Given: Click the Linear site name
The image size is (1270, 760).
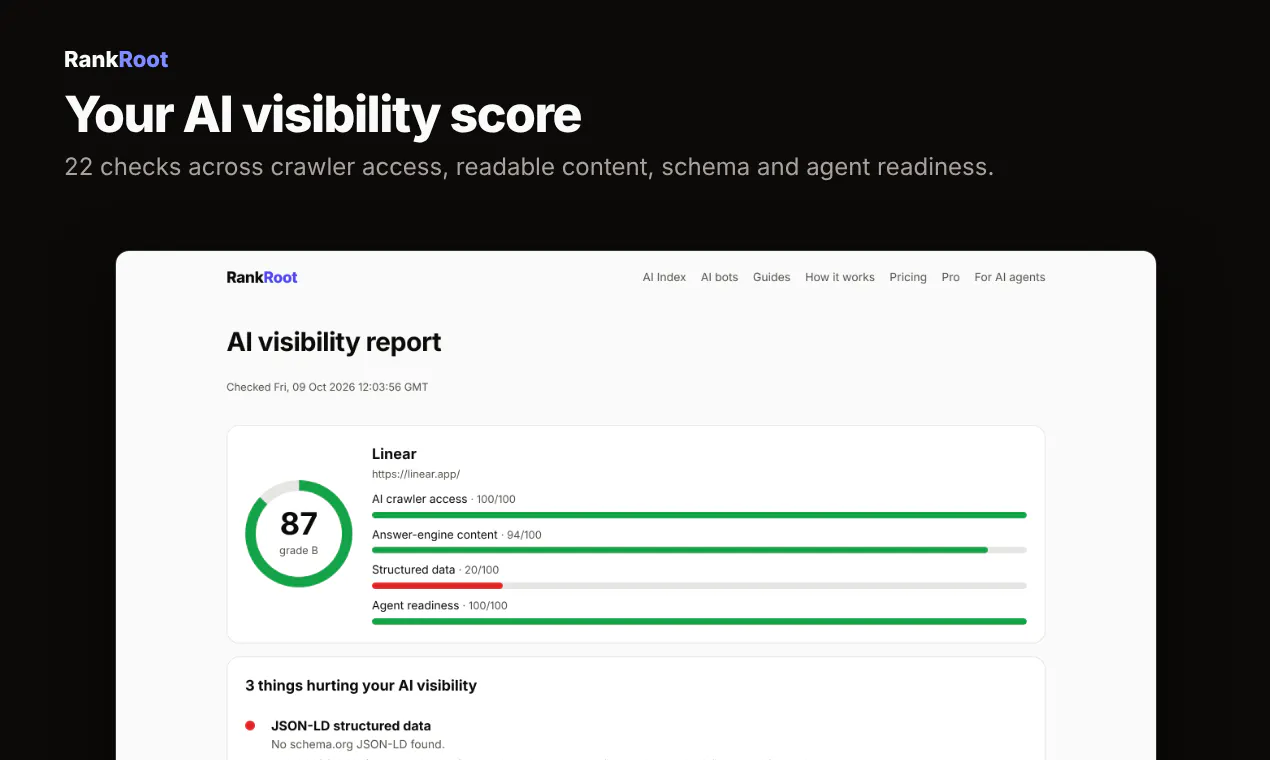Looking at the screenshot, I should [x=394, y=454].
